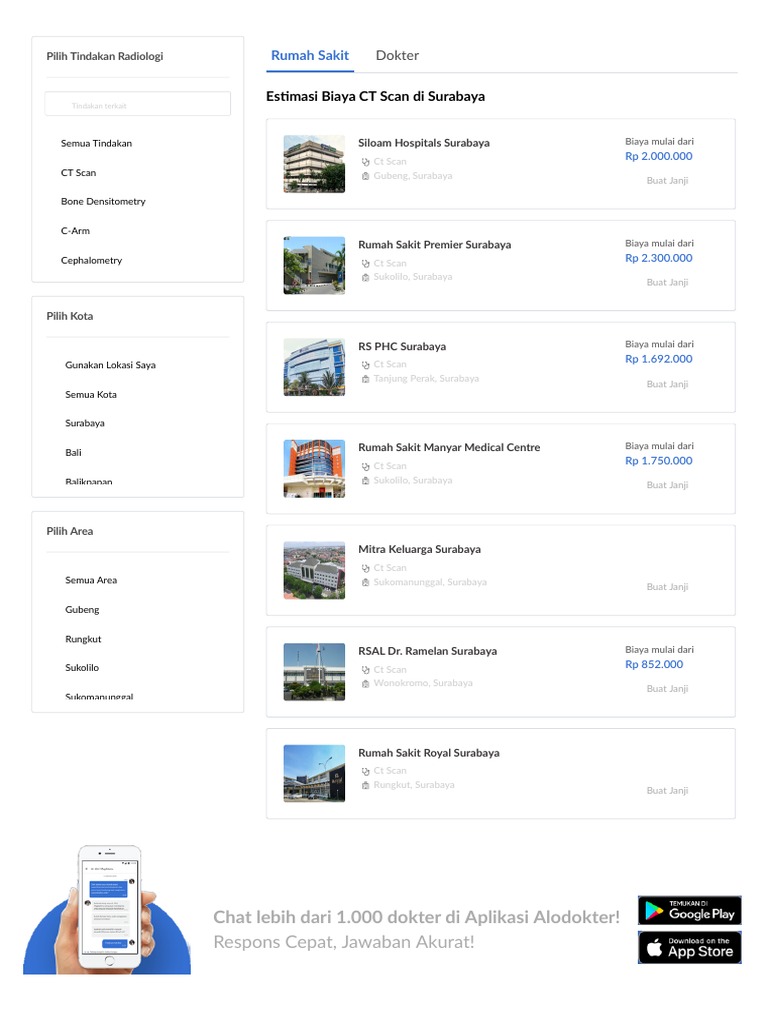
Task: Click the phone chat app image
Action: 107,908
